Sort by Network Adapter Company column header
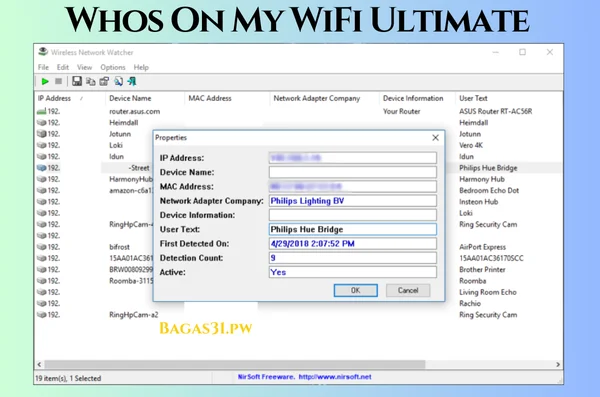 (317, 98)
